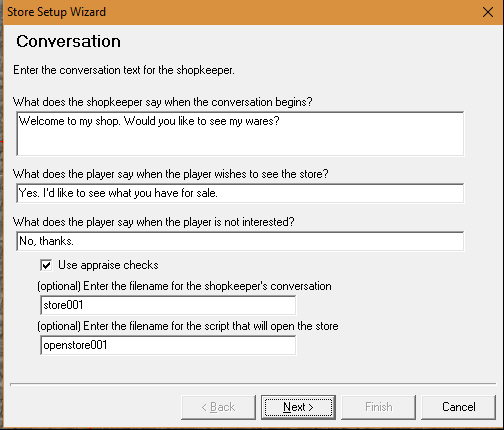Screen dimensions: 504x430
Task: Focus the 'Yes. I'd like to see' field
Action: click(240, 193)
